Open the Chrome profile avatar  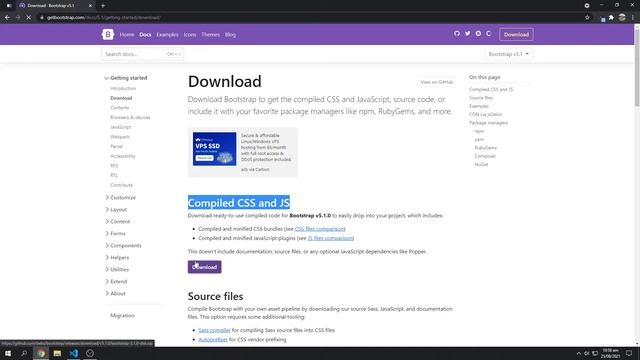(x=622, y=18)
